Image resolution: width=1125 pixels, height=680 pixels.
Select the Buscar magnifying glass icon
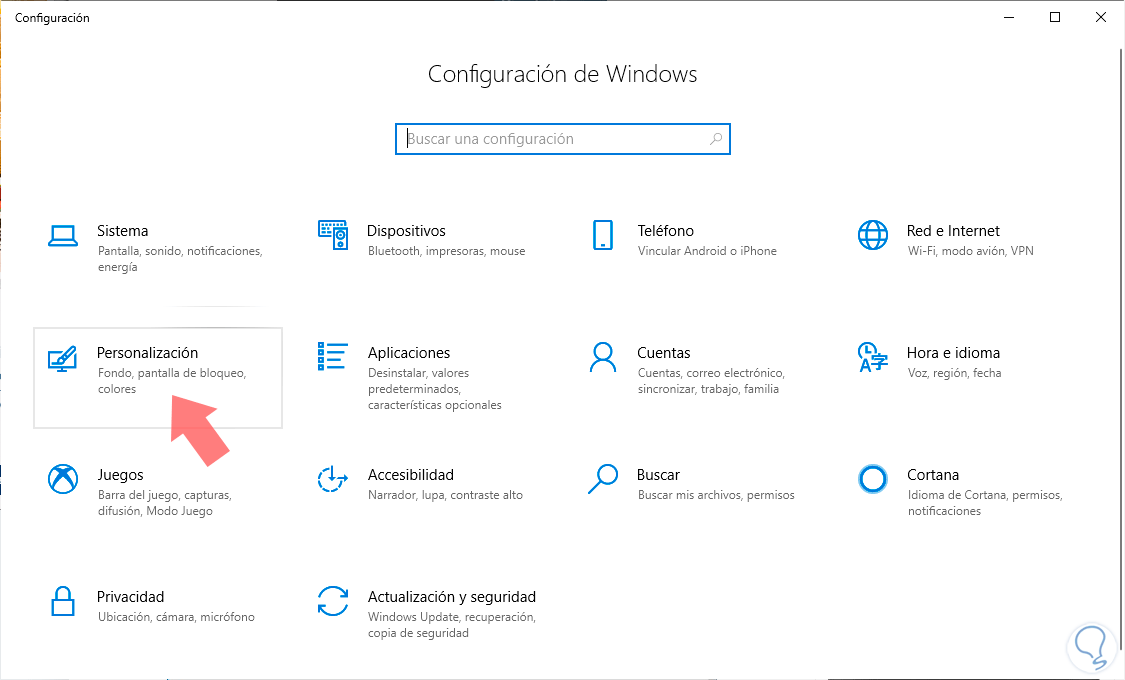click(602, 479)
